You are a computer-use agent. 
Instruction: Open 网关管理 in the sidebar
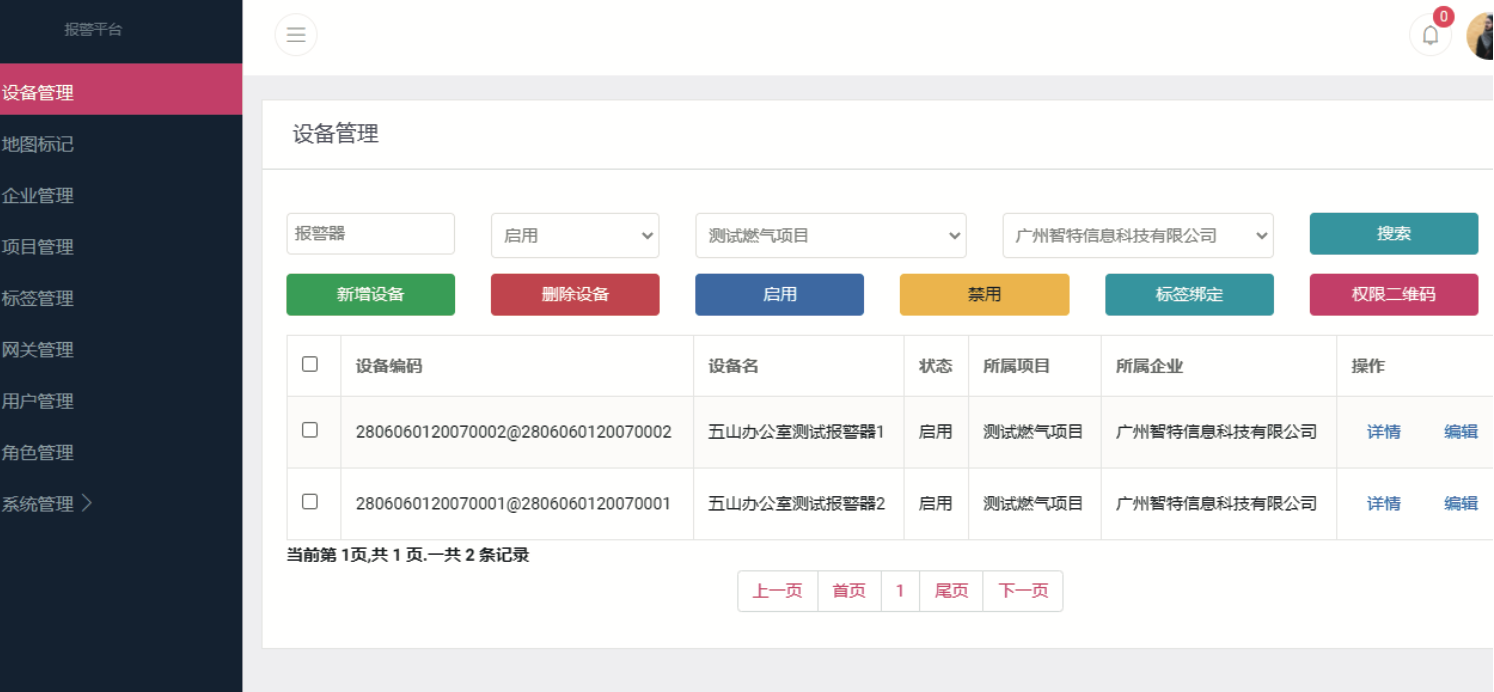[x=38, y=350]
